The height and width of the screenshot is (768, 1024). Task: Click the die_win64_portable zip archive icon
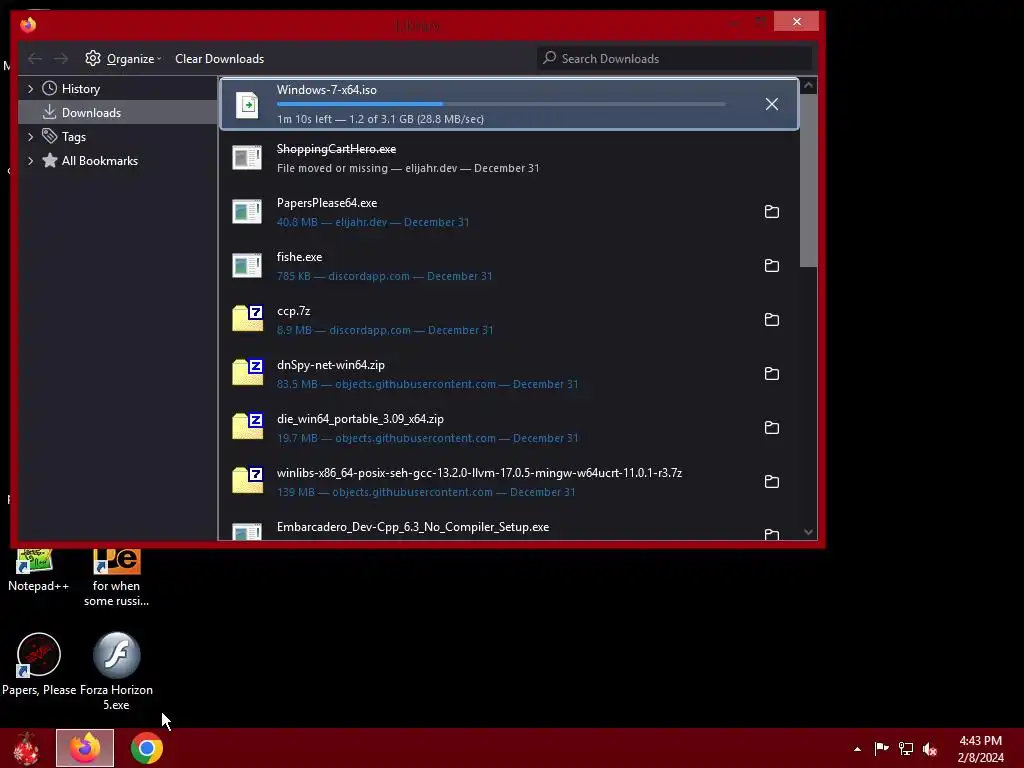tap(248, 426)
